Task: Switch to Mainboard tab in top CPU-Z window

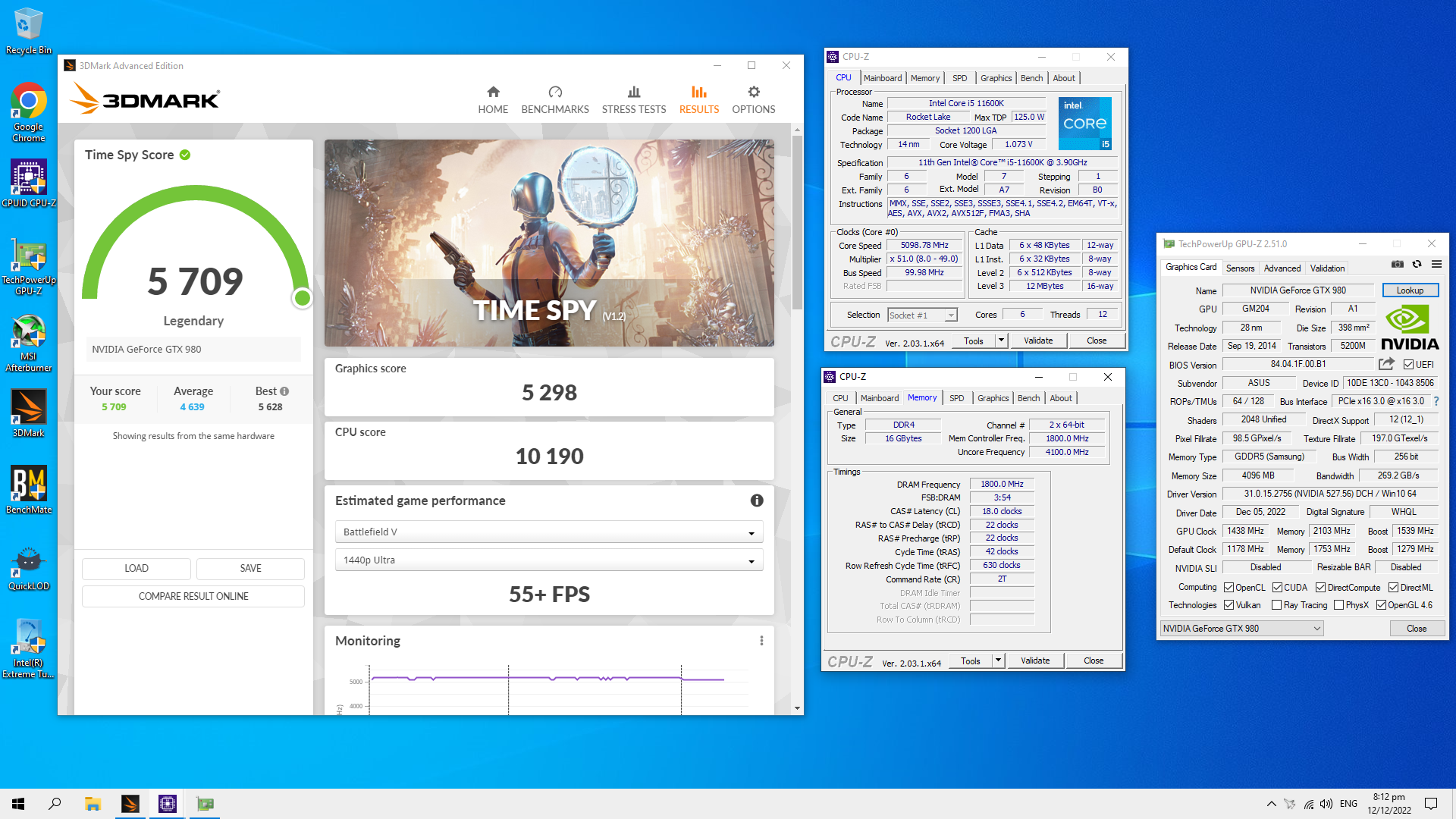Action: [x=883, y=78]
